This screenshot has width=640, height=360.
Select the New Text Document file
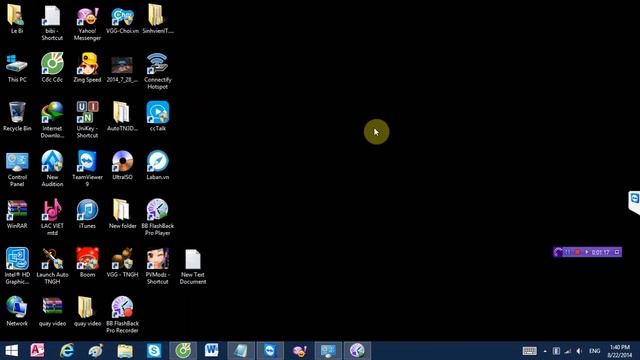[x=193, y=267]
